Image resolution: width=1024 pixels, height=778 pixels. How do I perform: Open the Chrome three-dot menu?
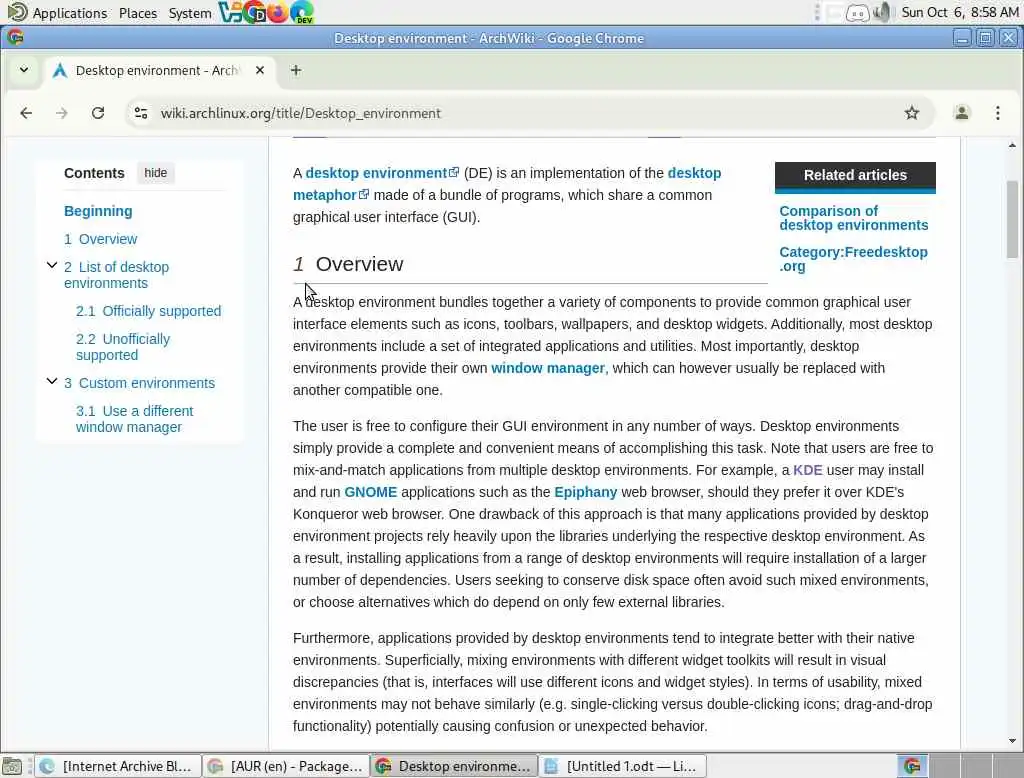997,113
